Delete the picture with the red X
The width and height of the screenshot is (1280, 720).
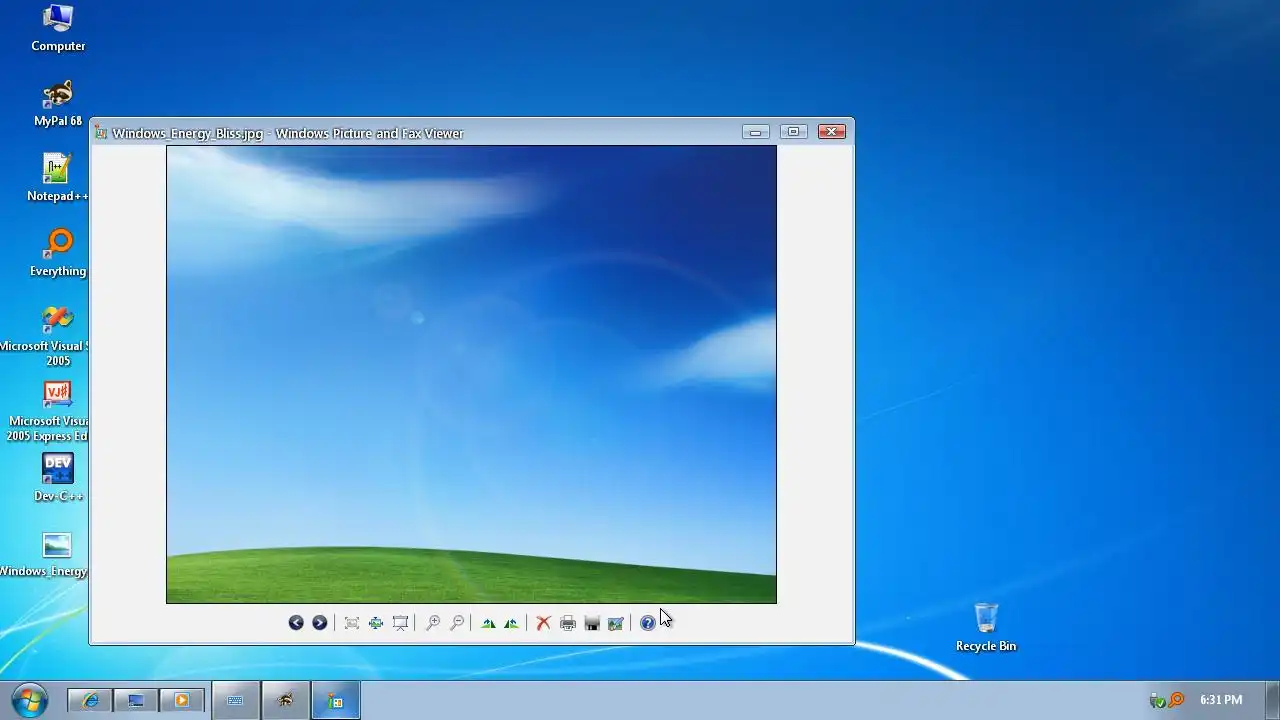click(544, 623)
